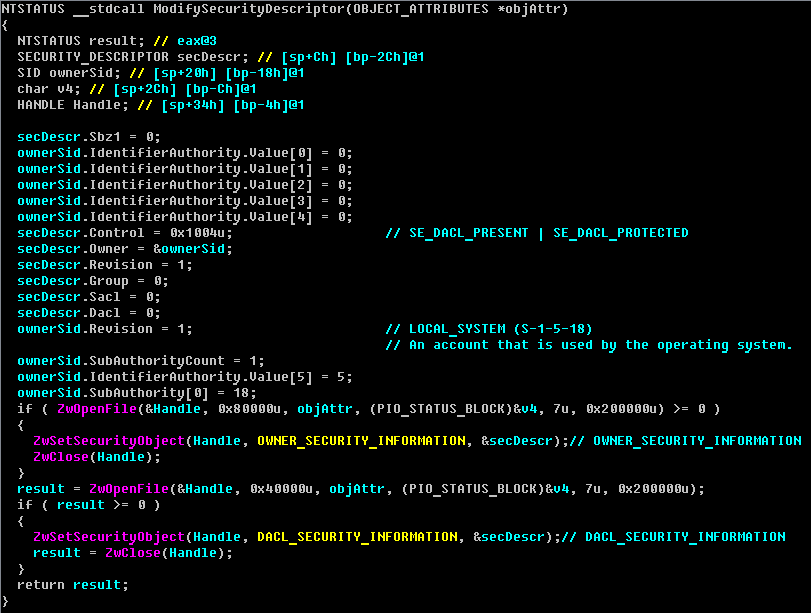Select the secDescr.Owner = &ownerSid line
The image size is (811, 613).
125,249
